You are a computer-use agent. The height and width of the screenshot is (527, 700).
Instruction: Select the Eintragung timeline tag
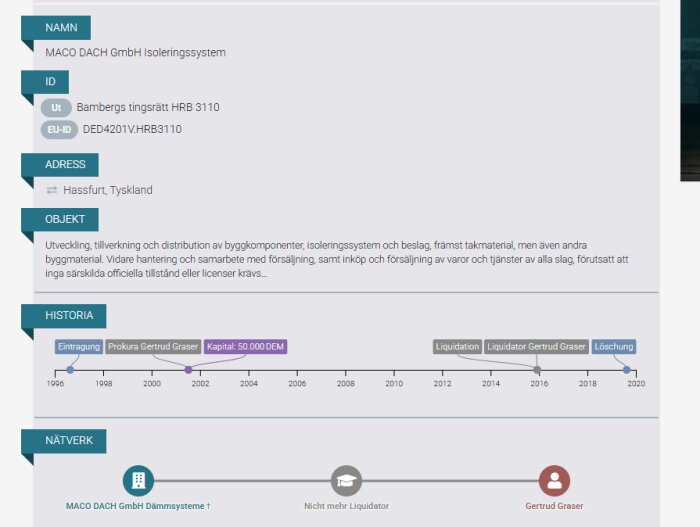(79, 347)
